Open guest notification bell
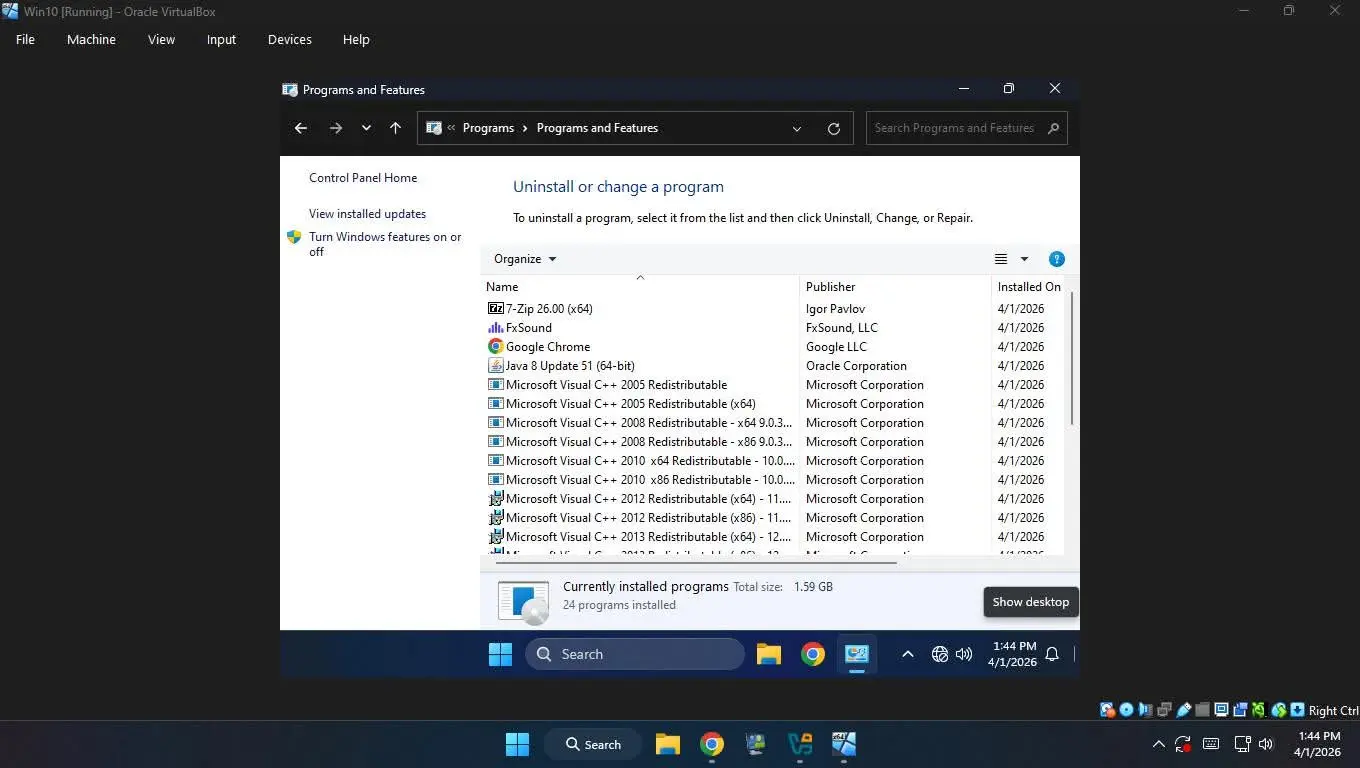This screenshot has width=1360, height=768. tap(1052, 654)
